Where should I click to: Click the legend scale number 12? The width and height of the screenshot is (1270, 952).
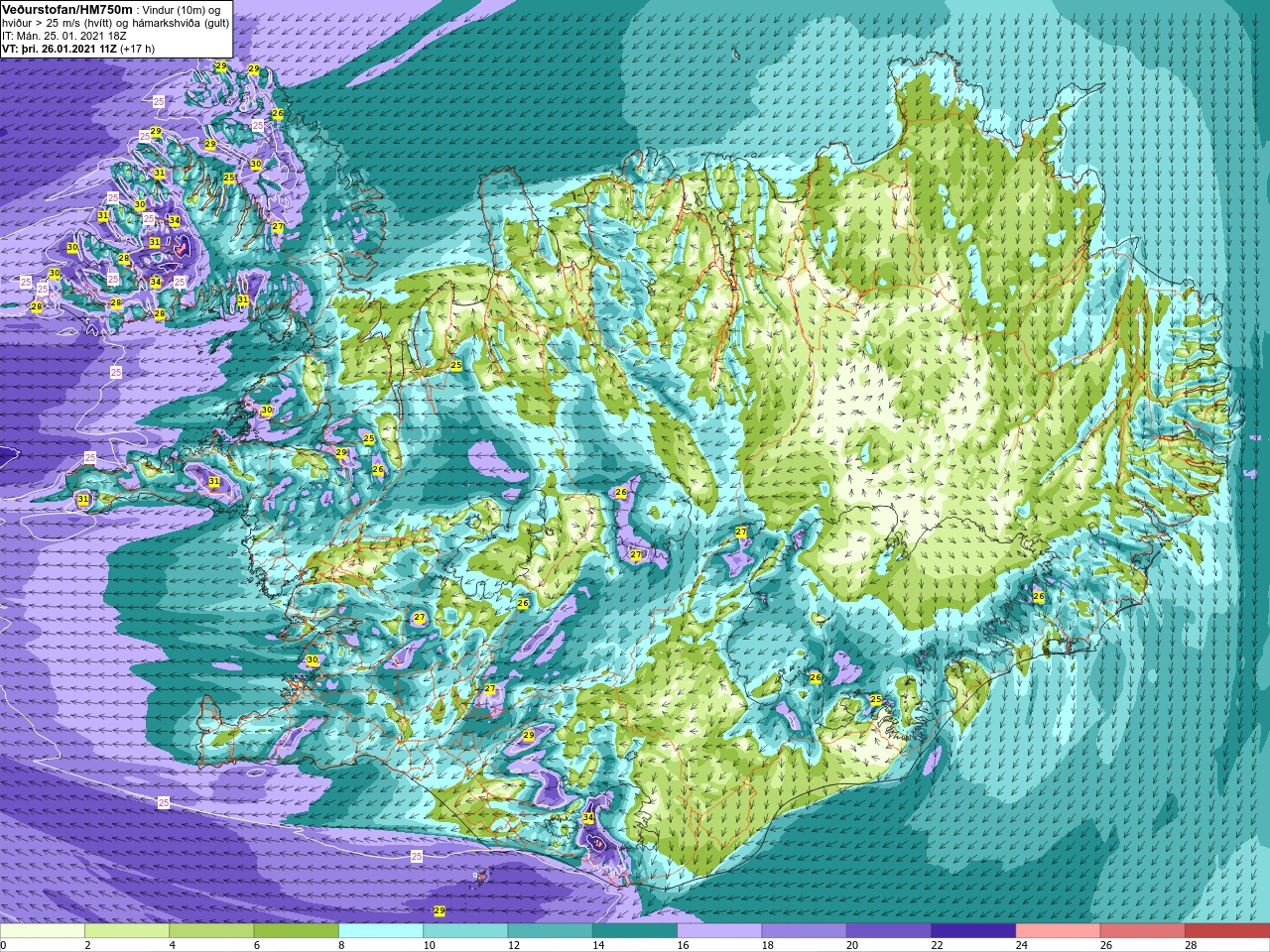[x=514, y=945]
